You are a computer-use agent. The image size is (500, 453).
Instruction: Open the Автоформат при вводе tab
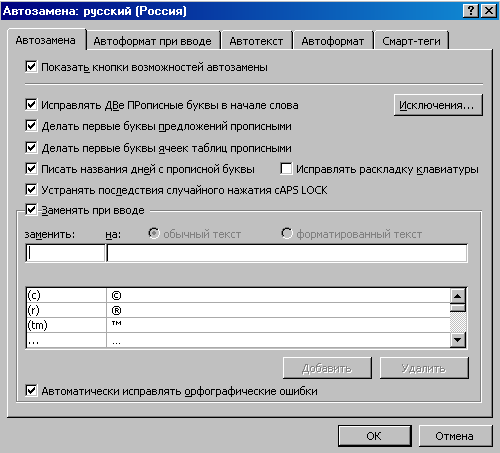pyautogui.click(x=153, y=41)
